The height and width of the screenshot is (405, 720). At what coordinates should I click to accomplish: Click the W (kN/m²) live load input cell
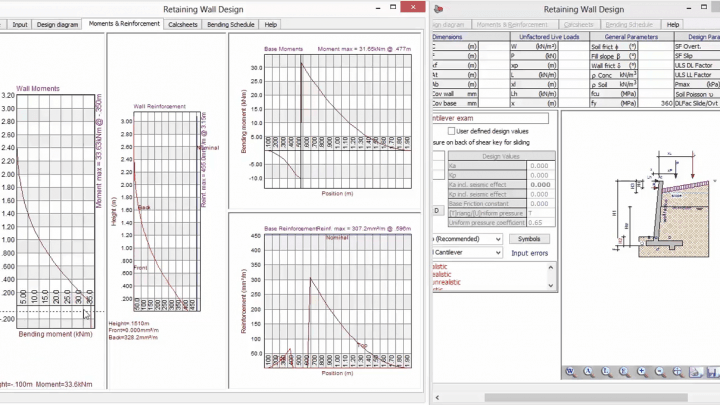click(x=574, y=46)
